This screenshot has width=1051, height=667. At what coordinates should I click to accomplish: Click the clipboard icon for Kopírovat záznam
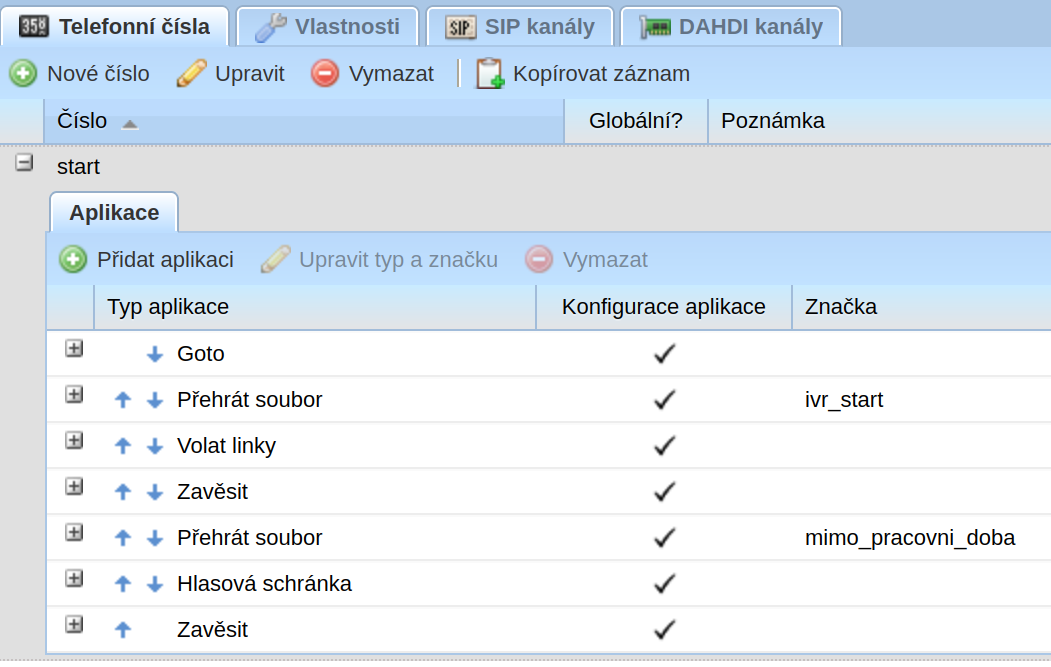(x=489, y=73)
